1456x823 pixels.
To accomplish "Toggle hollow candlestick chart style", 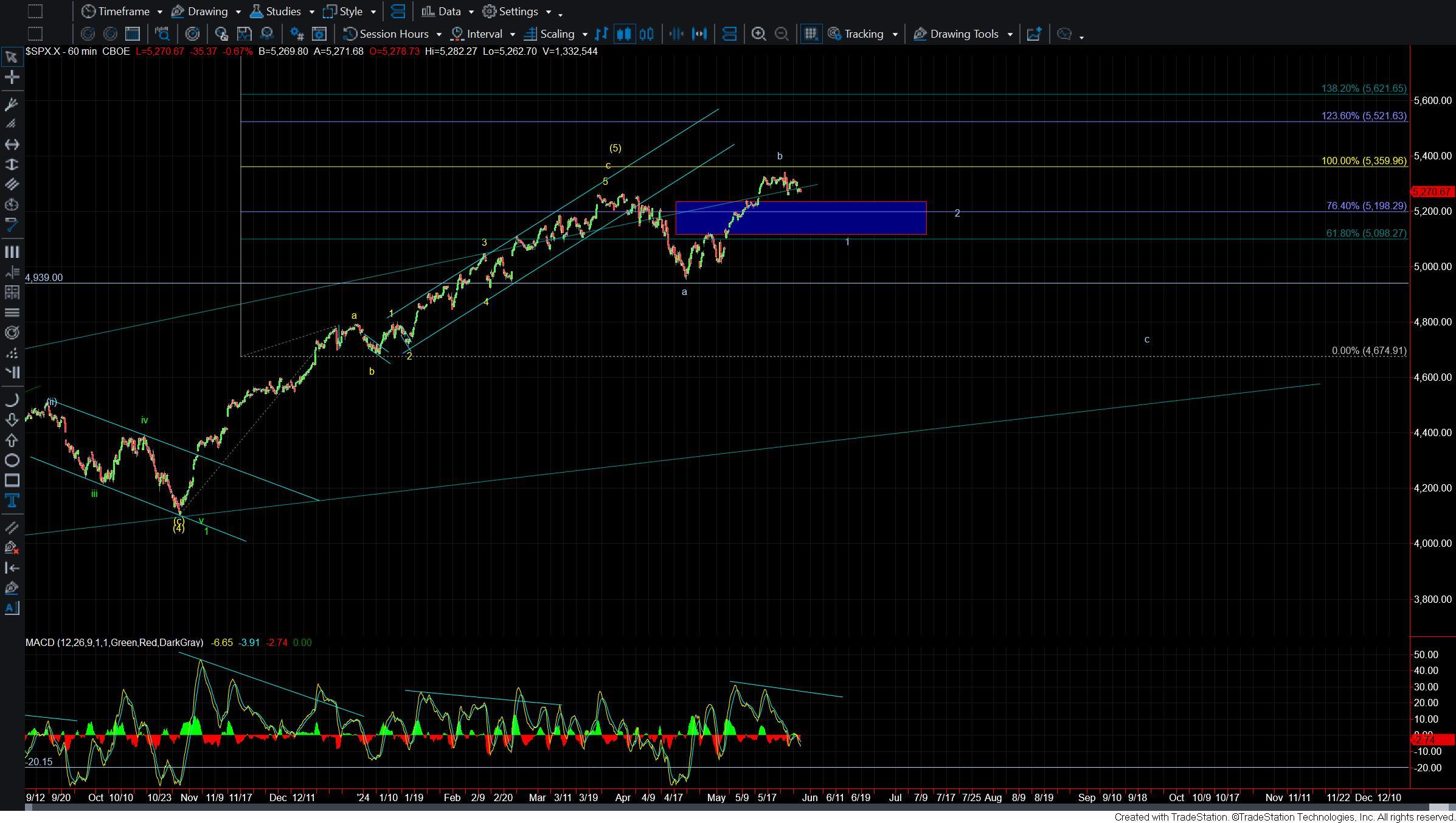I will (x=647, y=34).
